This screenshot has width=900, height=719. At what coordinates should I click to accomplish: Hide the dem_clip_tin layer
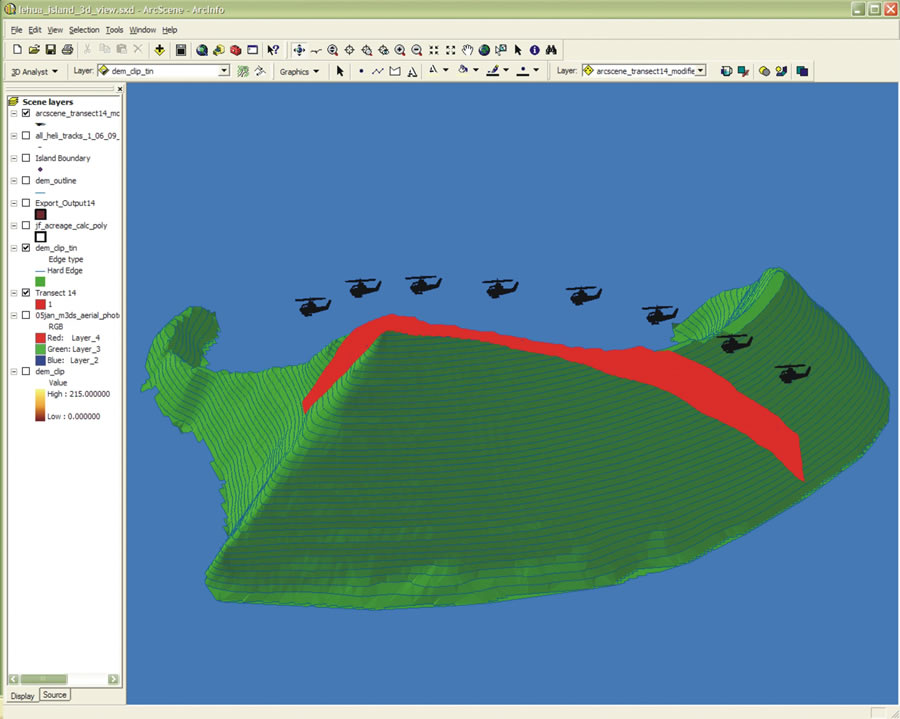pyautogui.click(x=26, y=248)
